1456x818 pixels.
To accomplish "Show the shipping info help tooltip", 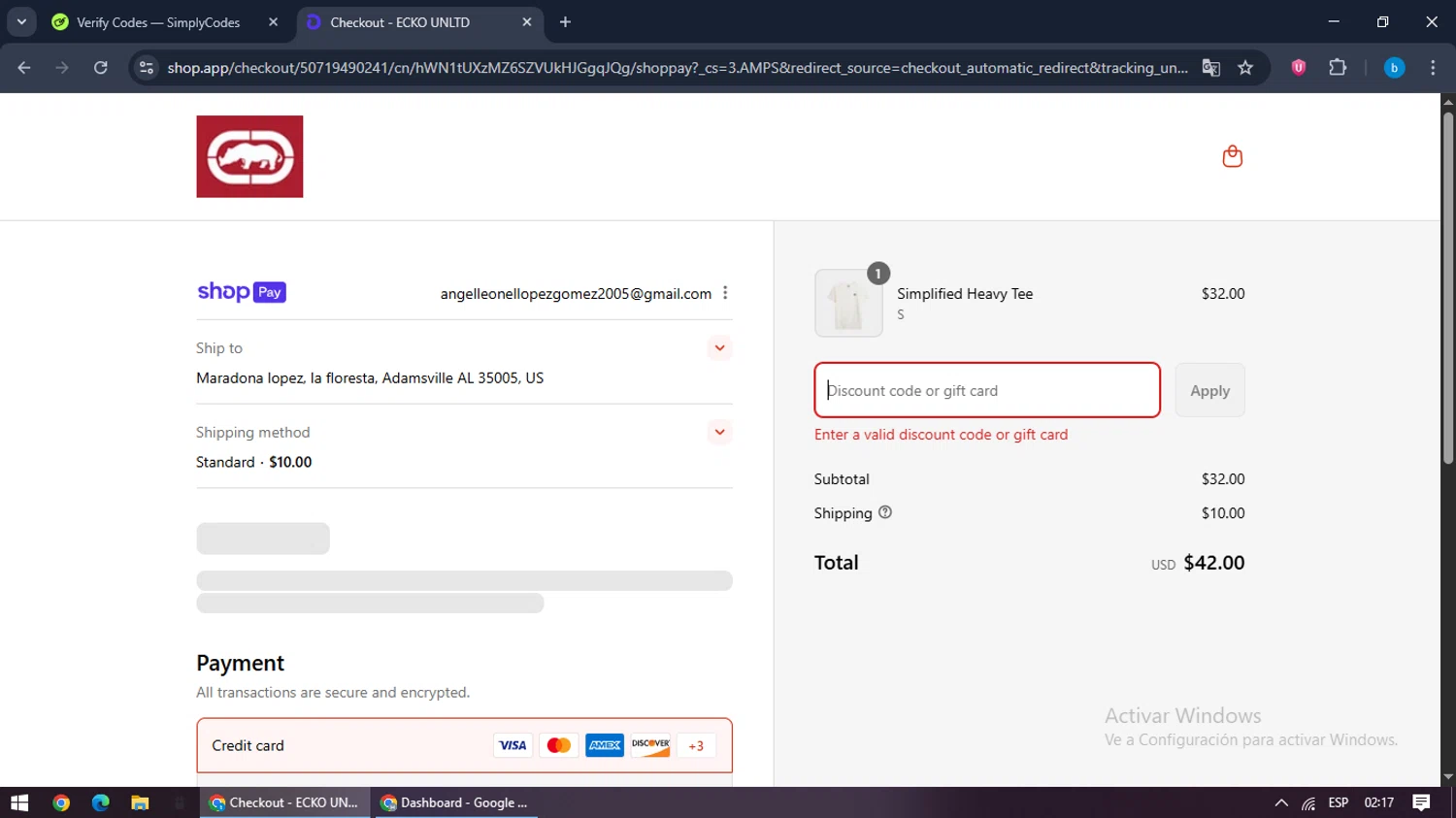I will (884, 512).
